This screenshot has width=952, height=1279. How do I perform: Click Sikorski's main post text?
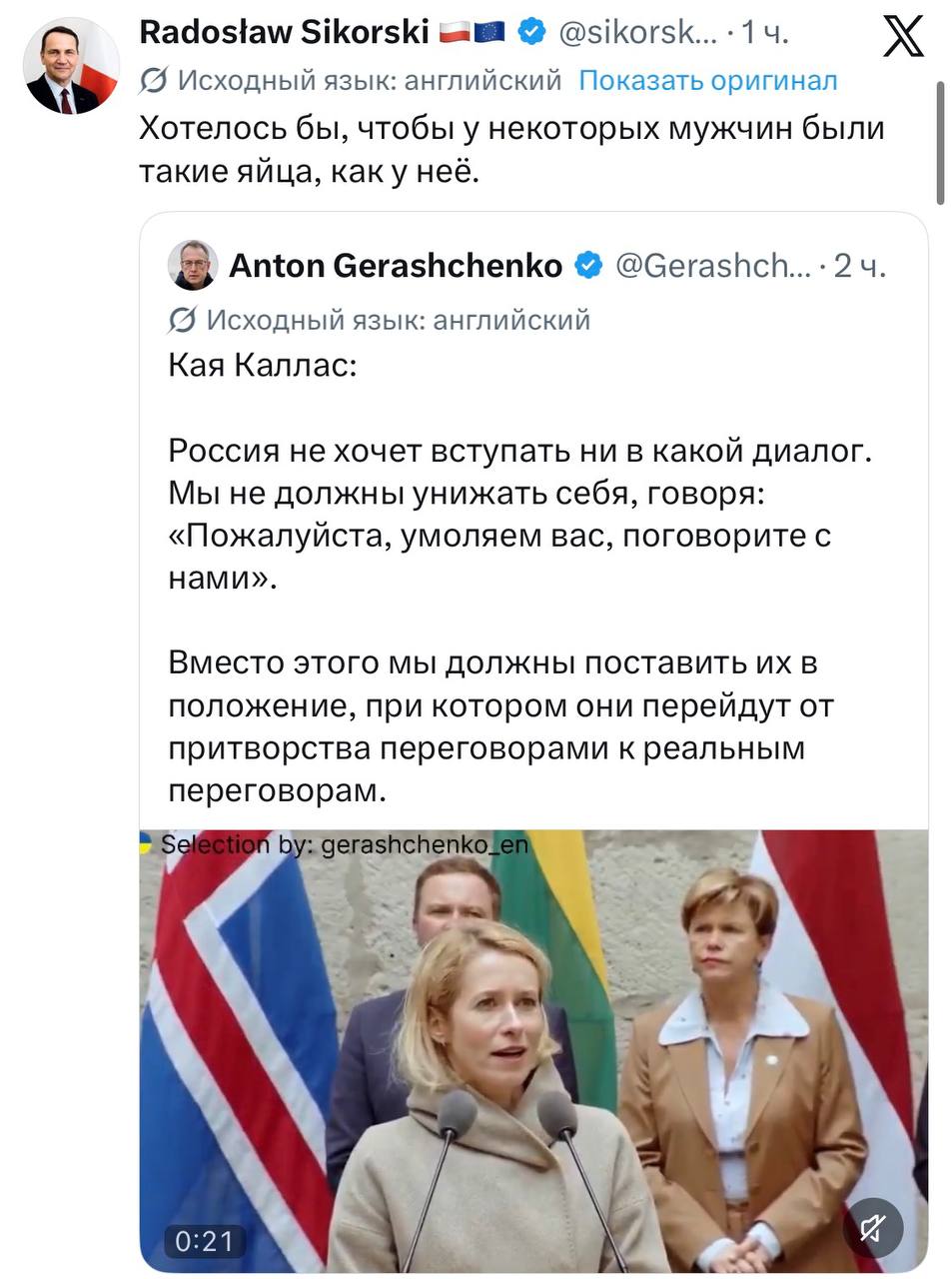(x=510, y=150)
